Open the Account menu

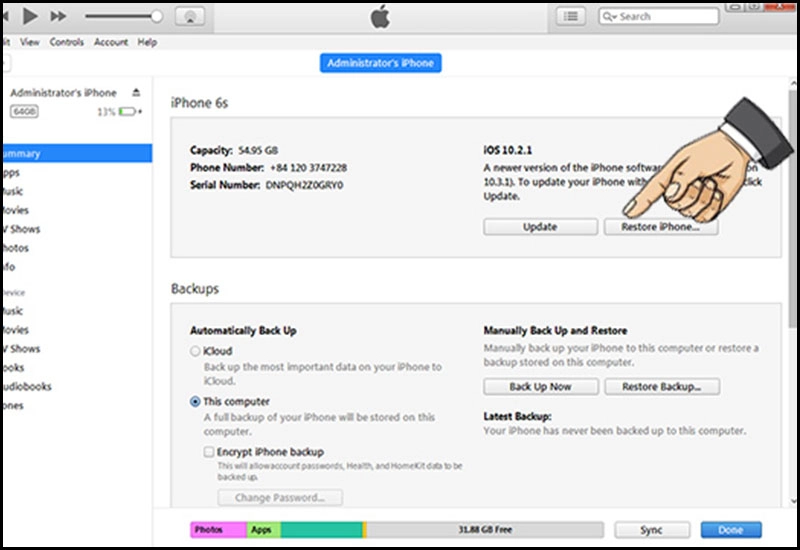[x=111, y=42]
